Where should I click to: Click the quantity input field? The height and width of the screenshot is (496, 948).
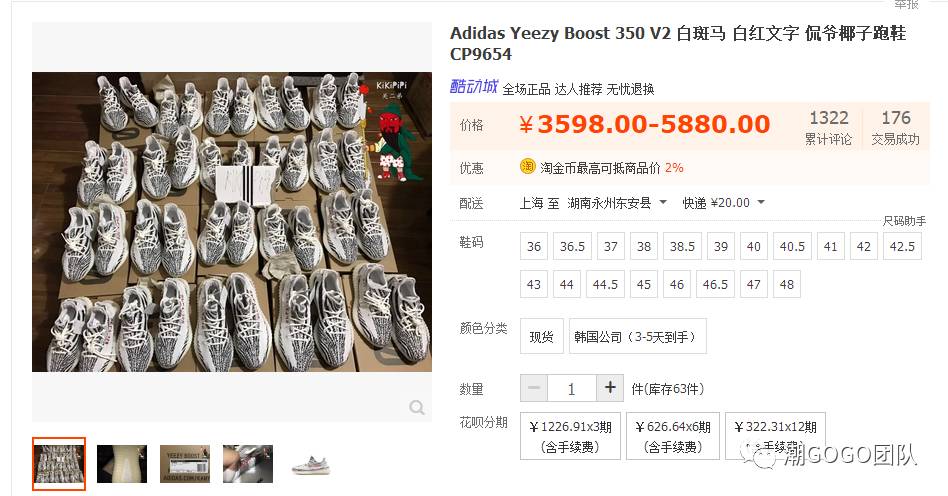[x=572, y=388]
